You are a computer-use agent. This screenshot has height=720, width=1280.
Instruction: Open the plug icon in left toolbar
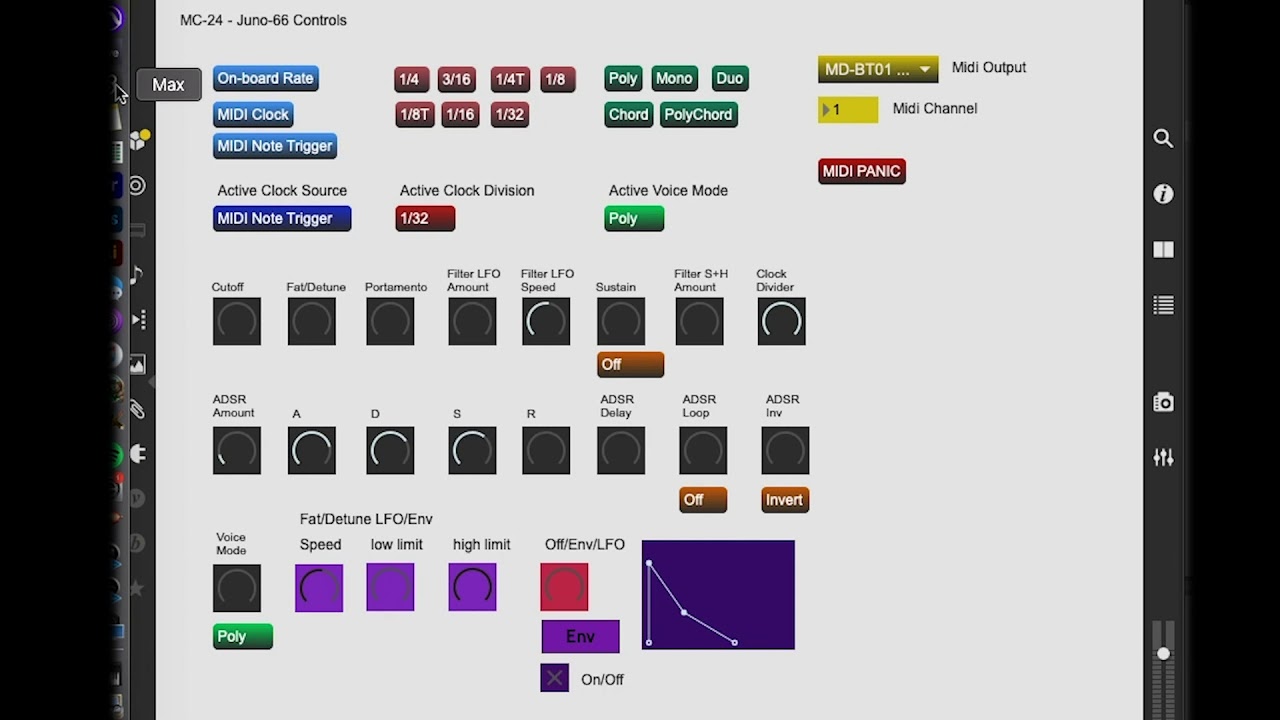coord(137,454)
